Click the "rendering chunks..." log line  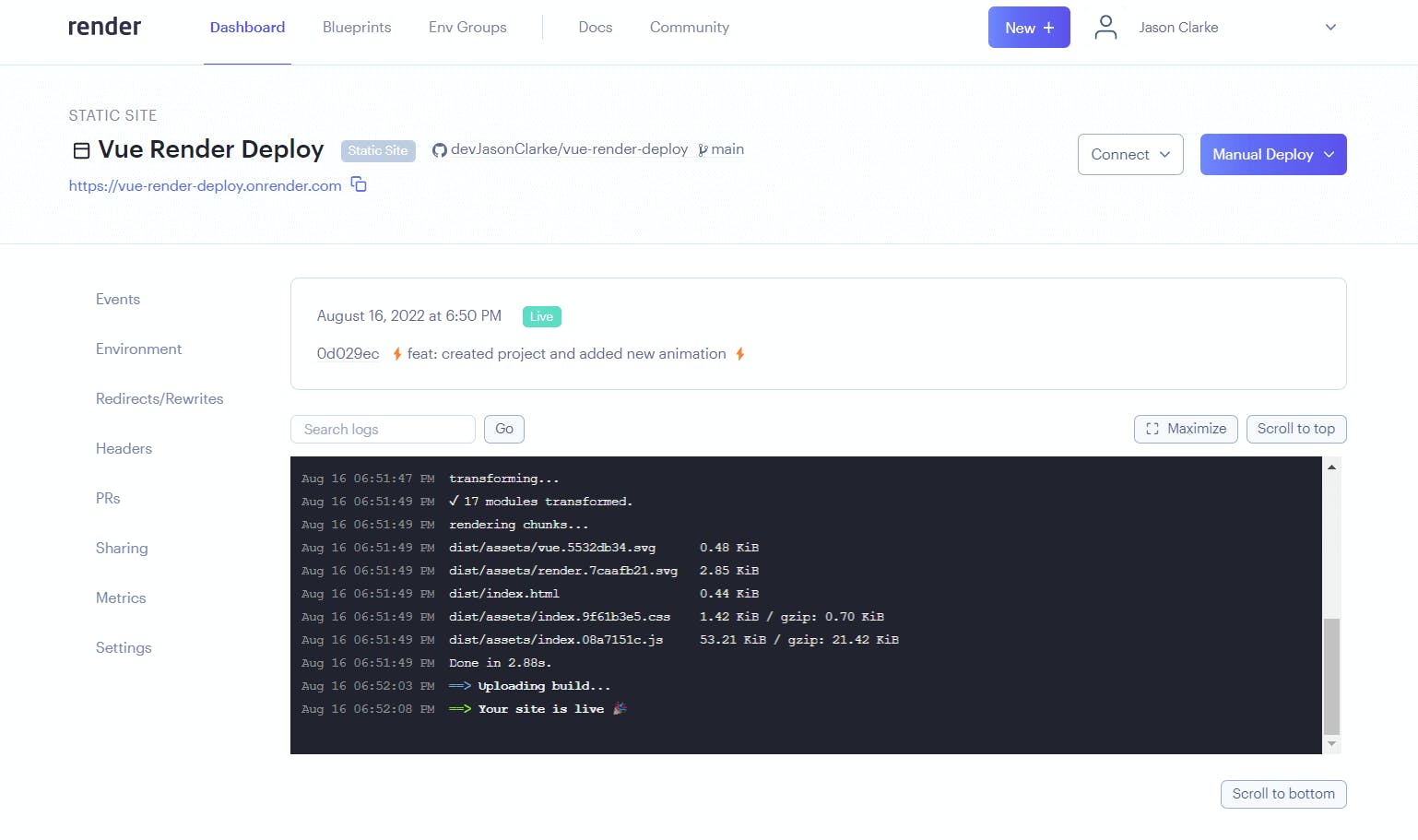518,525
